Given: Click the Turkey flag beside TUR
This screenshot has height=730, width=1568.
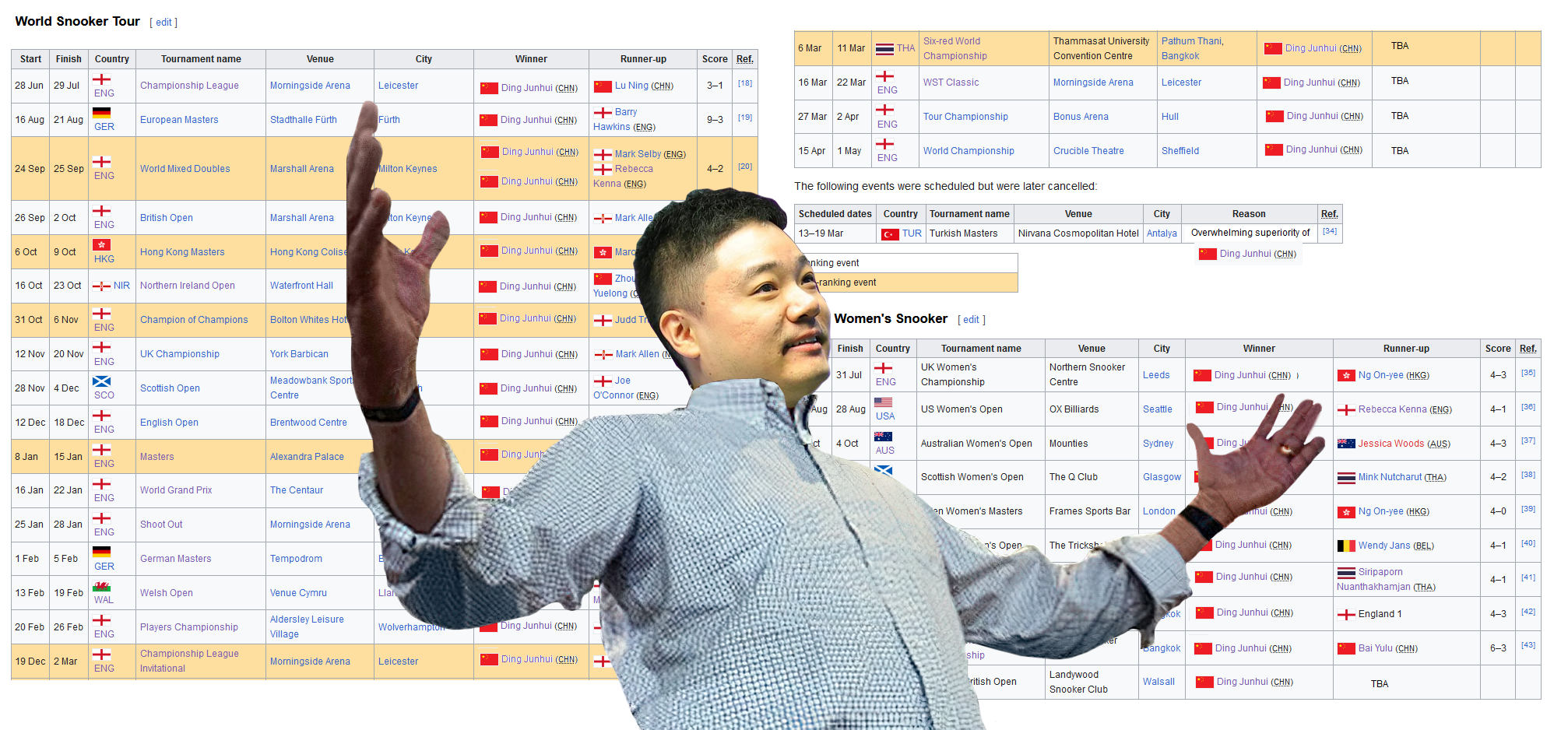Looking at the screenshot, I should tap(890, 234).
